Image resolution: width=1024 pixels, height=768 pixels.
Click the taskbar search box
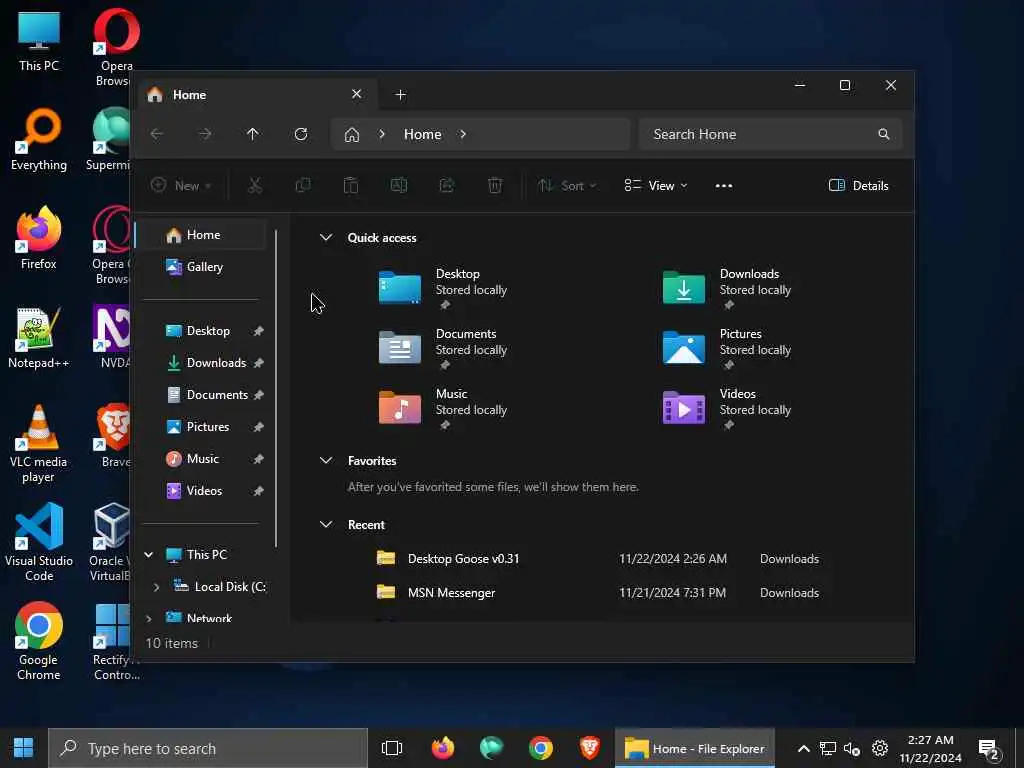[208, 748]
